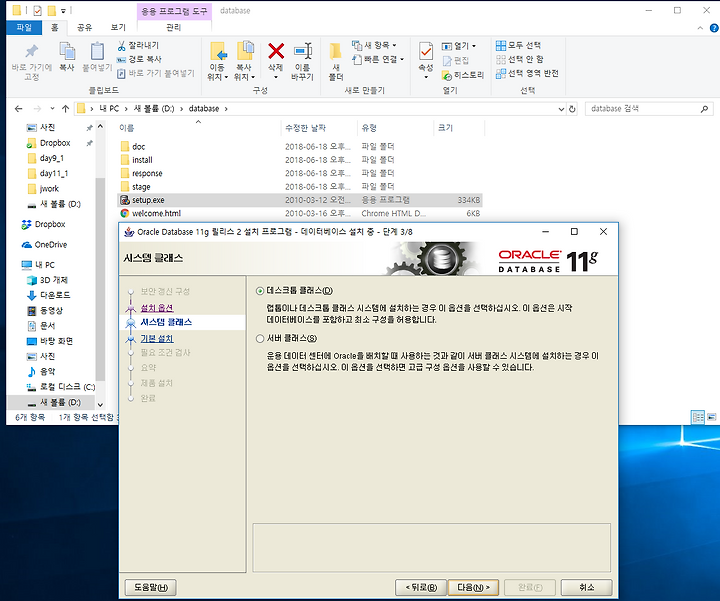The height and width of the screenshot is (601, 720).
Task: Click the Refresh icon beside address bar
Action: coord(572,109)
